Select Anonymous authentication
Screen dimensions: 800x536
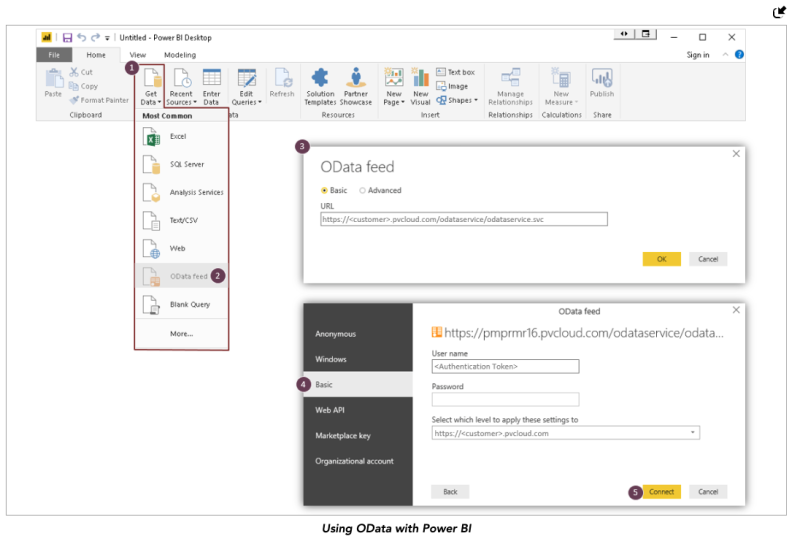[358, 334]
